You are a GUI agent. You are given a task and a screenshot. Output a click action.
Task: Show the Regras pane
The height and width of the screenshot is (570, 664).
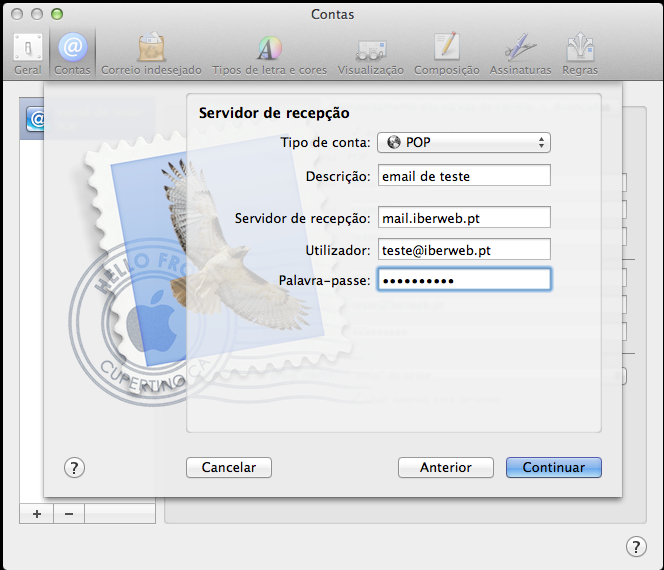pos(580,54)
